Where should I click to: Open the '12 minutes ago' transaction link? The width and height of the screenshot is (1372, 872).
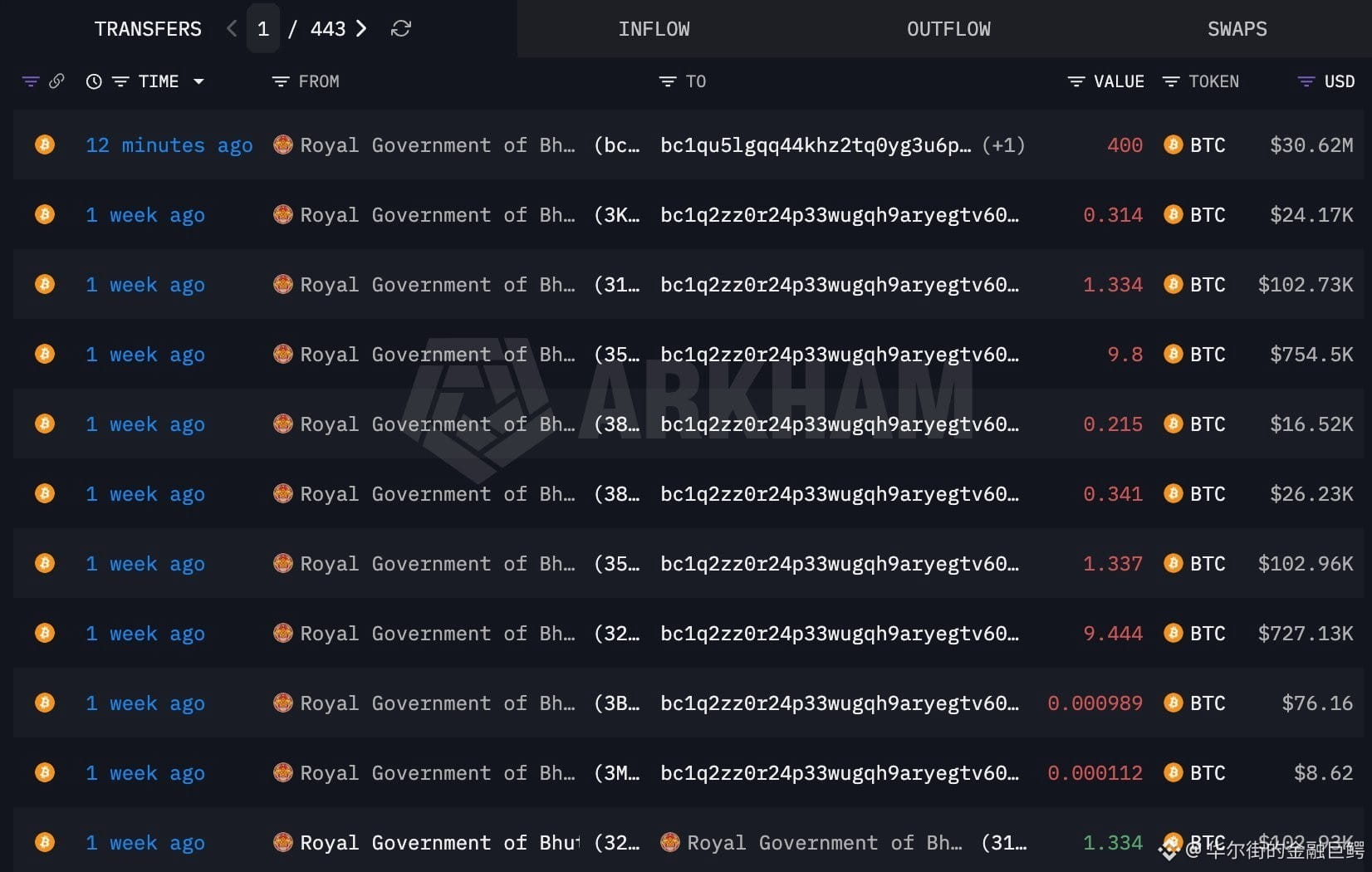[x=169, y=145]
